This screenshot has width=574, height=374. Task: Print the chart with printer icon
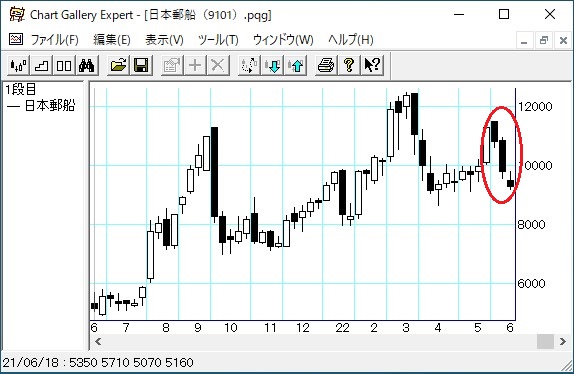(x=326, y=66)
